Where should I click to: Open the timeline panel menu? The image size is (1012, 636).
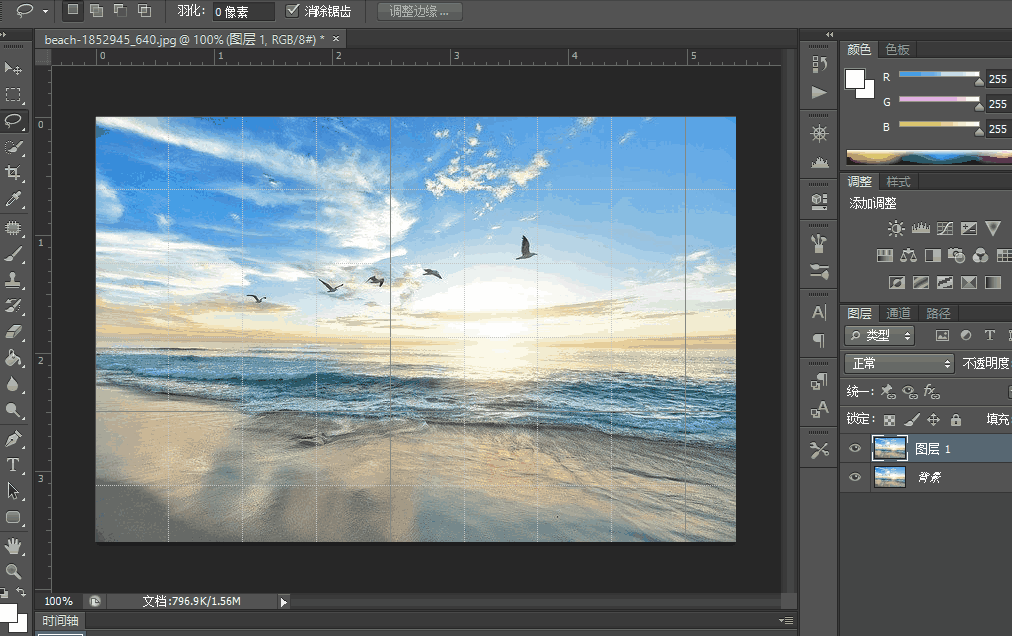[785, 621]
